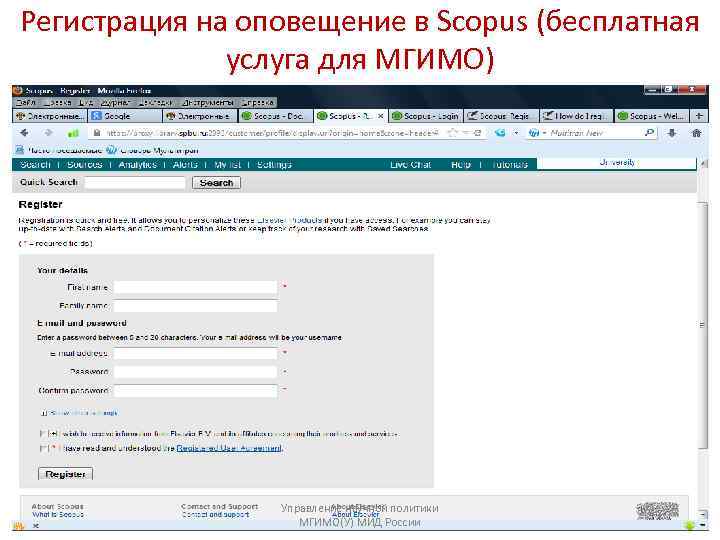This screenshot has height=540, width=720.
Task: Open Sources in Scopus navigation bar
Action: (x=84, y=164)
